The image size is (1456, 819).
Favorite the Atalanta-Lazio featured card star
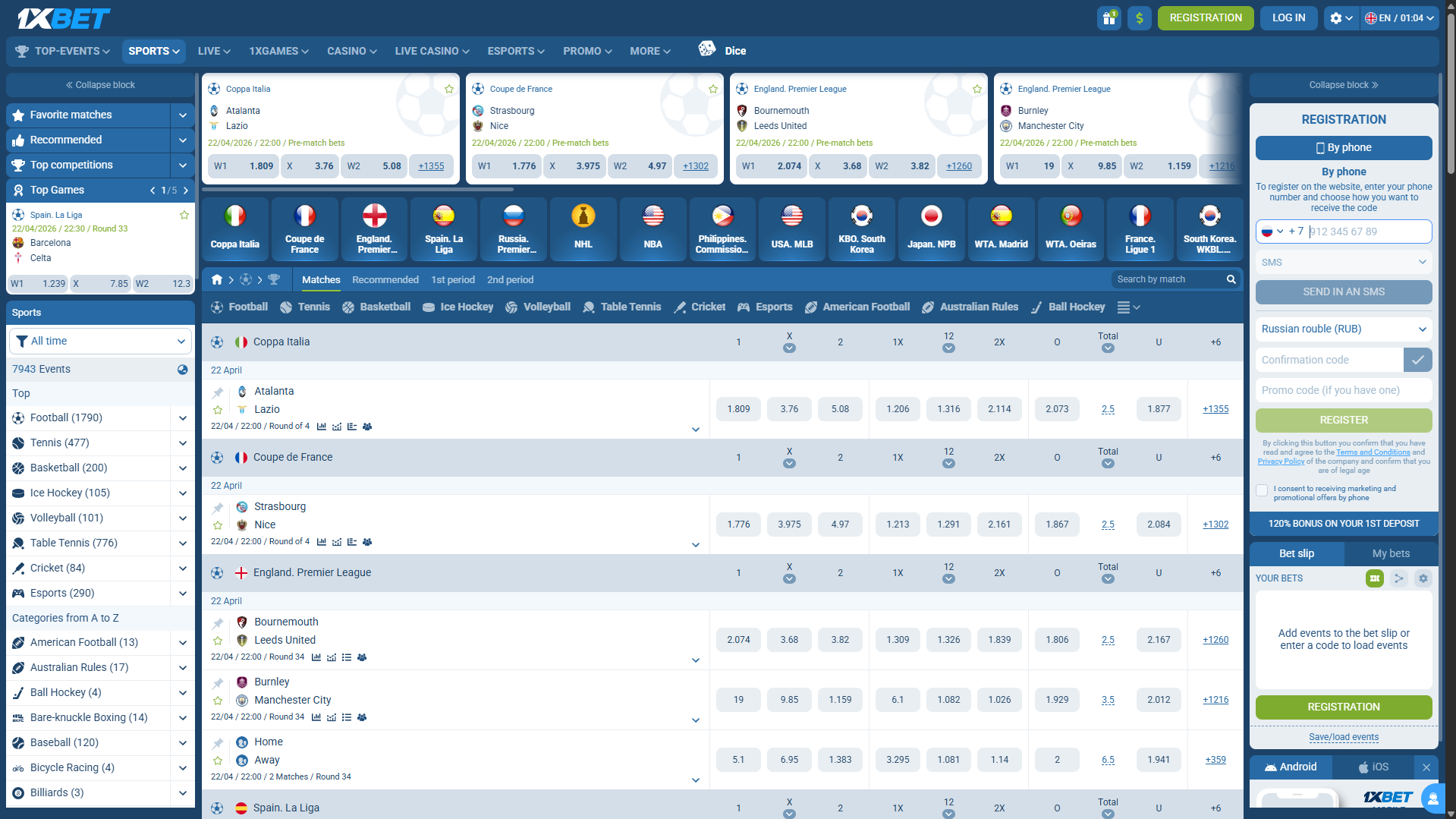(x=449, y=89)
